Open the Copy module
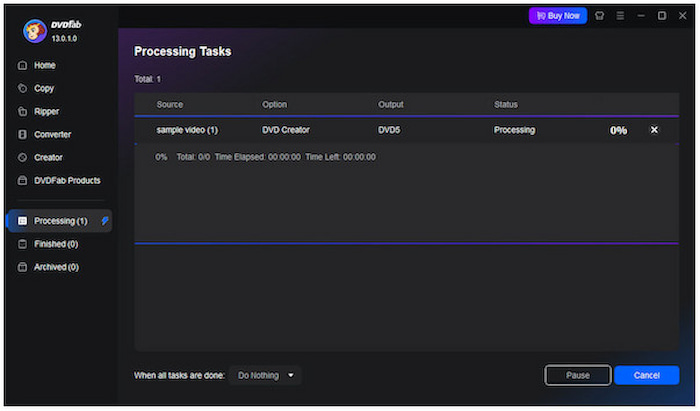The height and width of the screenshot is (411, 700). (x=44, y=89)
